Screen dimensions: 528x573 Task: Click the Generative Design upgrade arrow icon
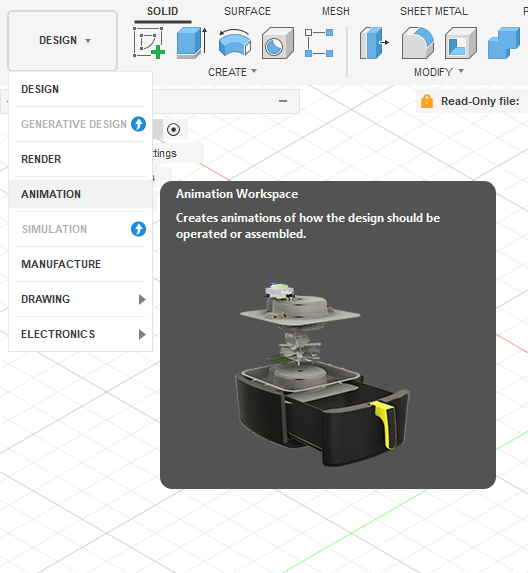coord(138,124)
